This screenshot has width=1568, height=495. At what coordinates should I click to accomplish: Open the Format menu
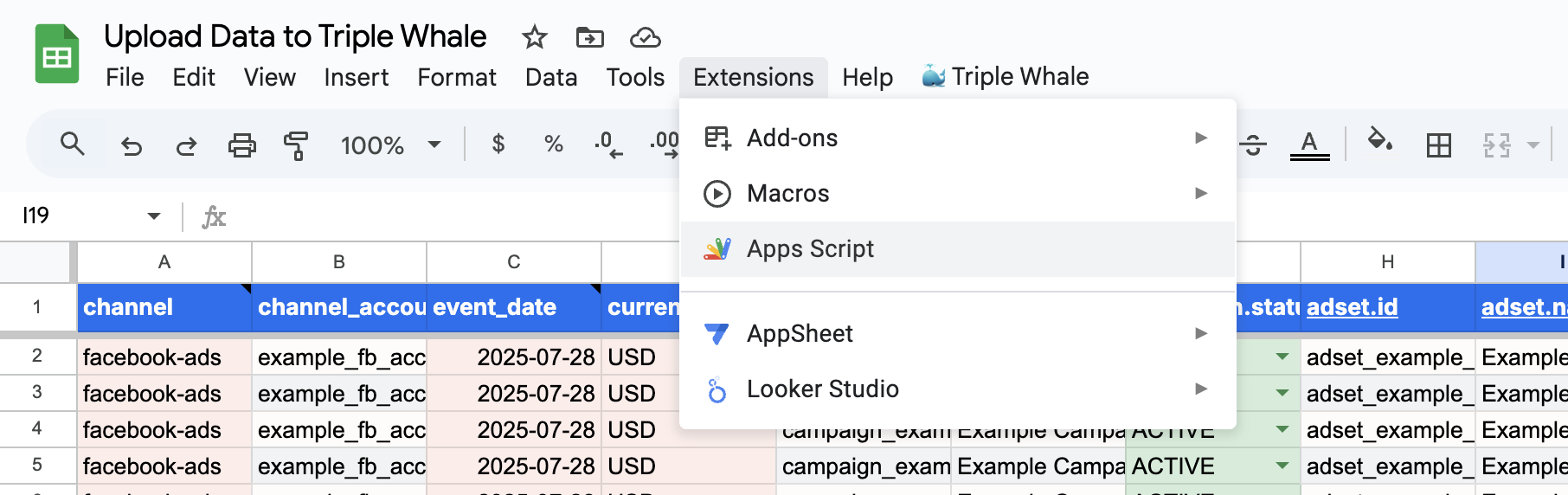pos(457,77)
